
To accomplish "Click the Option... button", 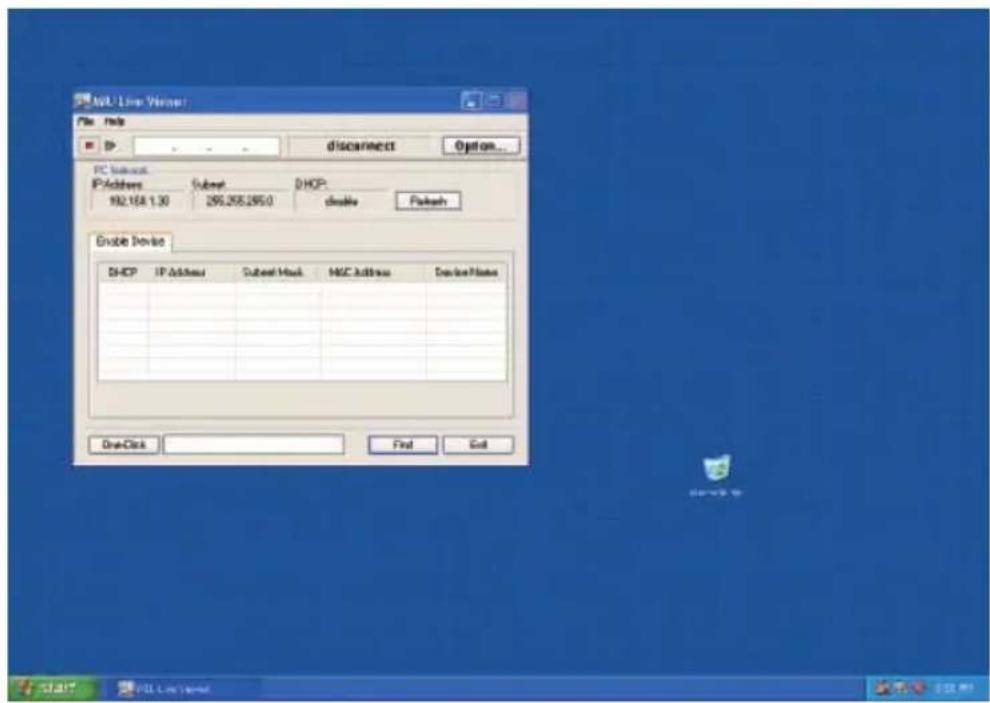I will pyautogui.click(x=481, y=146).
